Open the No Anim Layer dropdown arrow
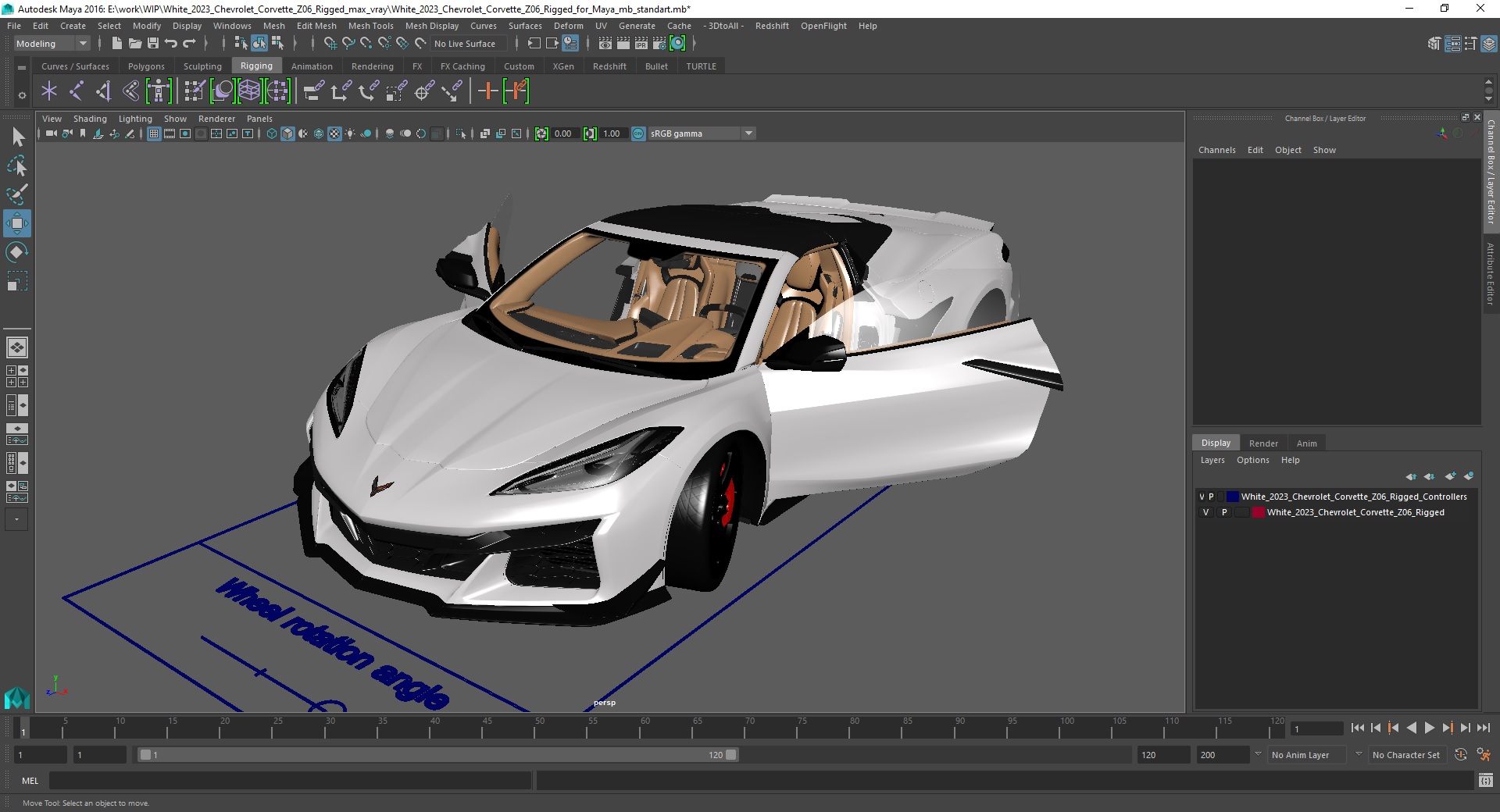The image size is (1500, 812). 1258,754
